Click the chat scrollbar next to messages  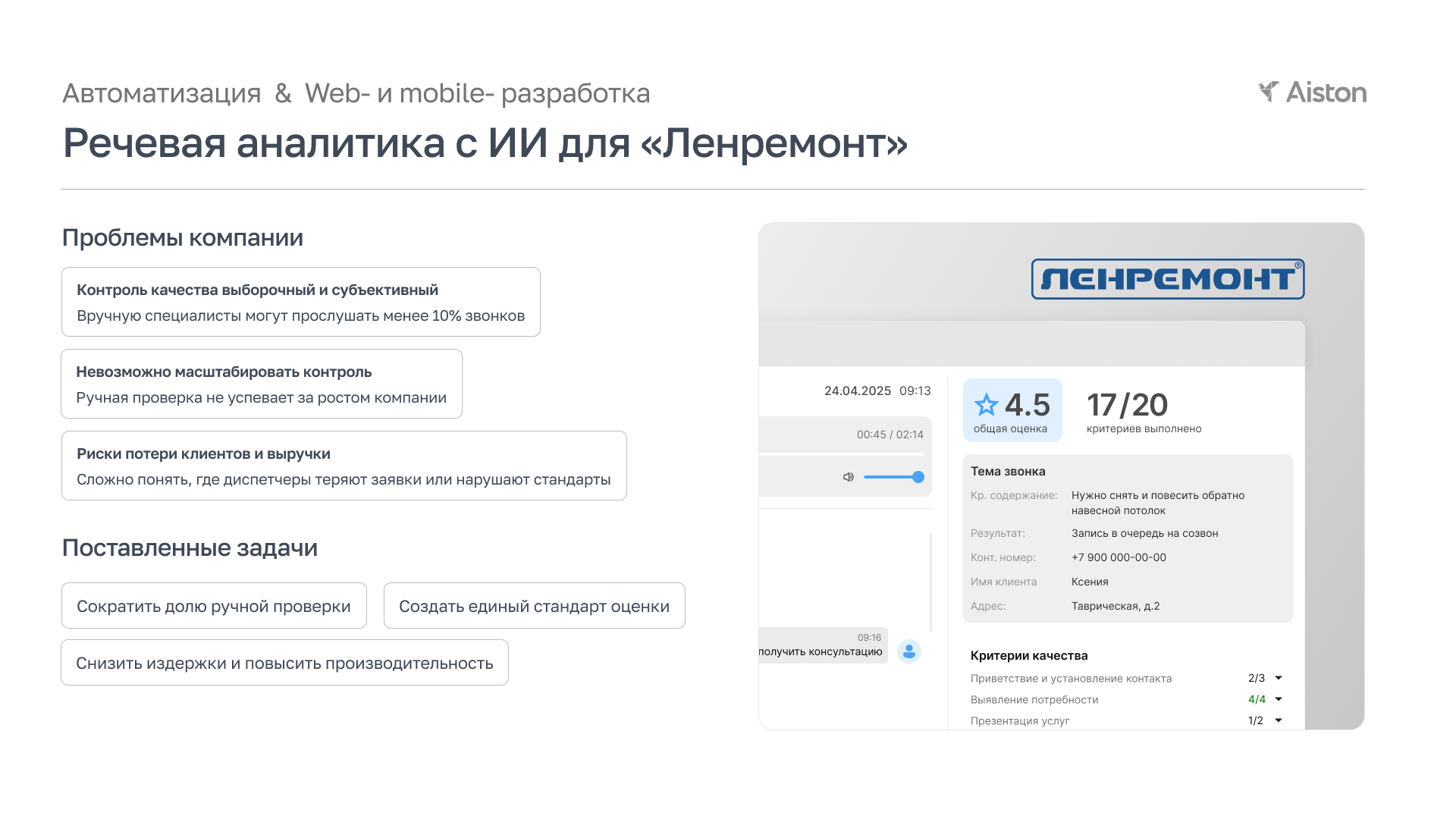930,582
